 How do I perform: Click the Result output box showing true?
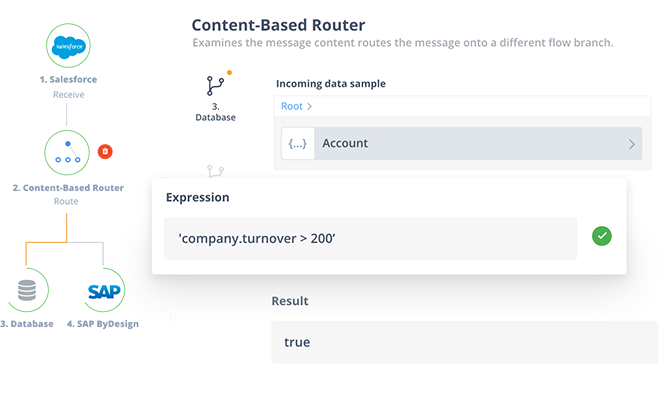(x=464, y=342)
